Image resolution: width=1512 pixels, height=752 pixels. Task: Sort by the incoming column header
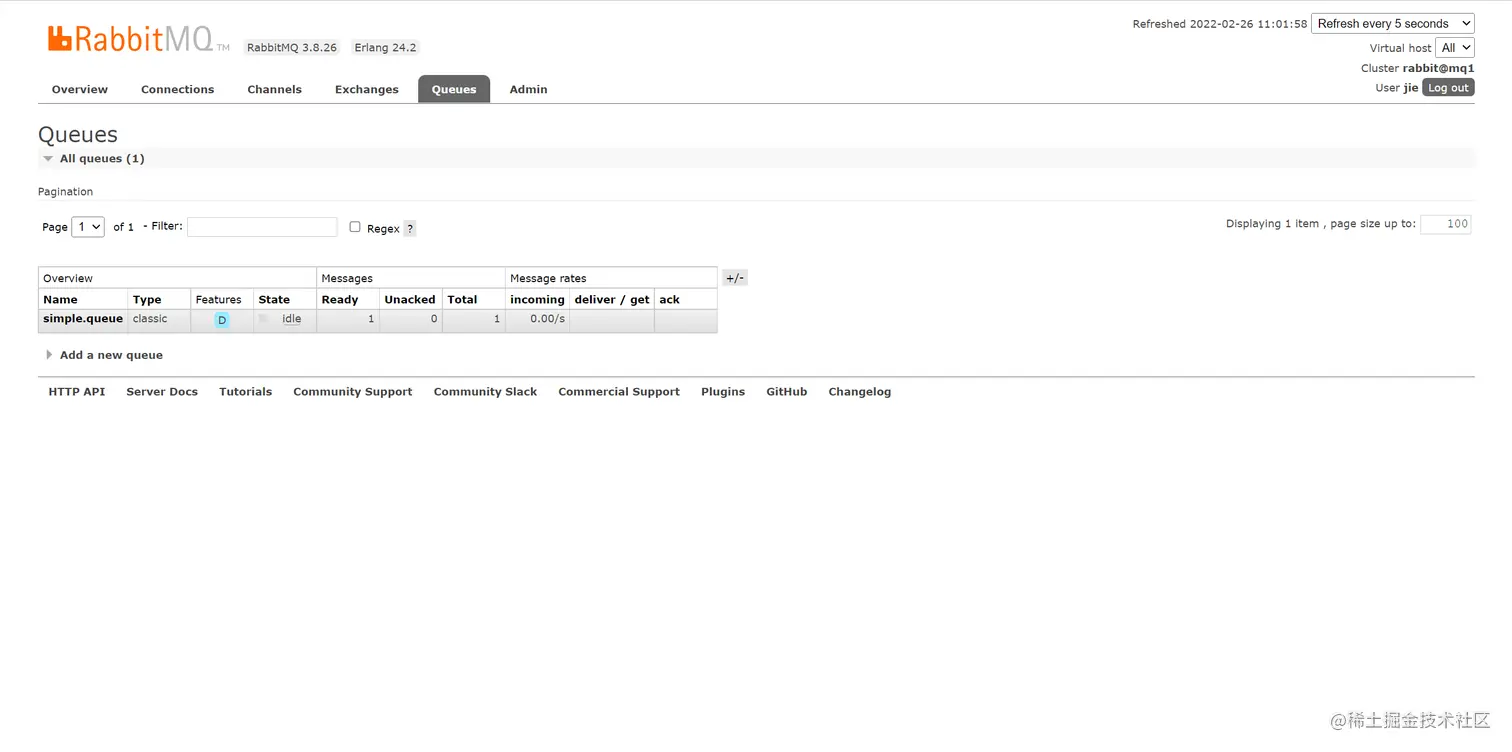(x=537, y=300)
